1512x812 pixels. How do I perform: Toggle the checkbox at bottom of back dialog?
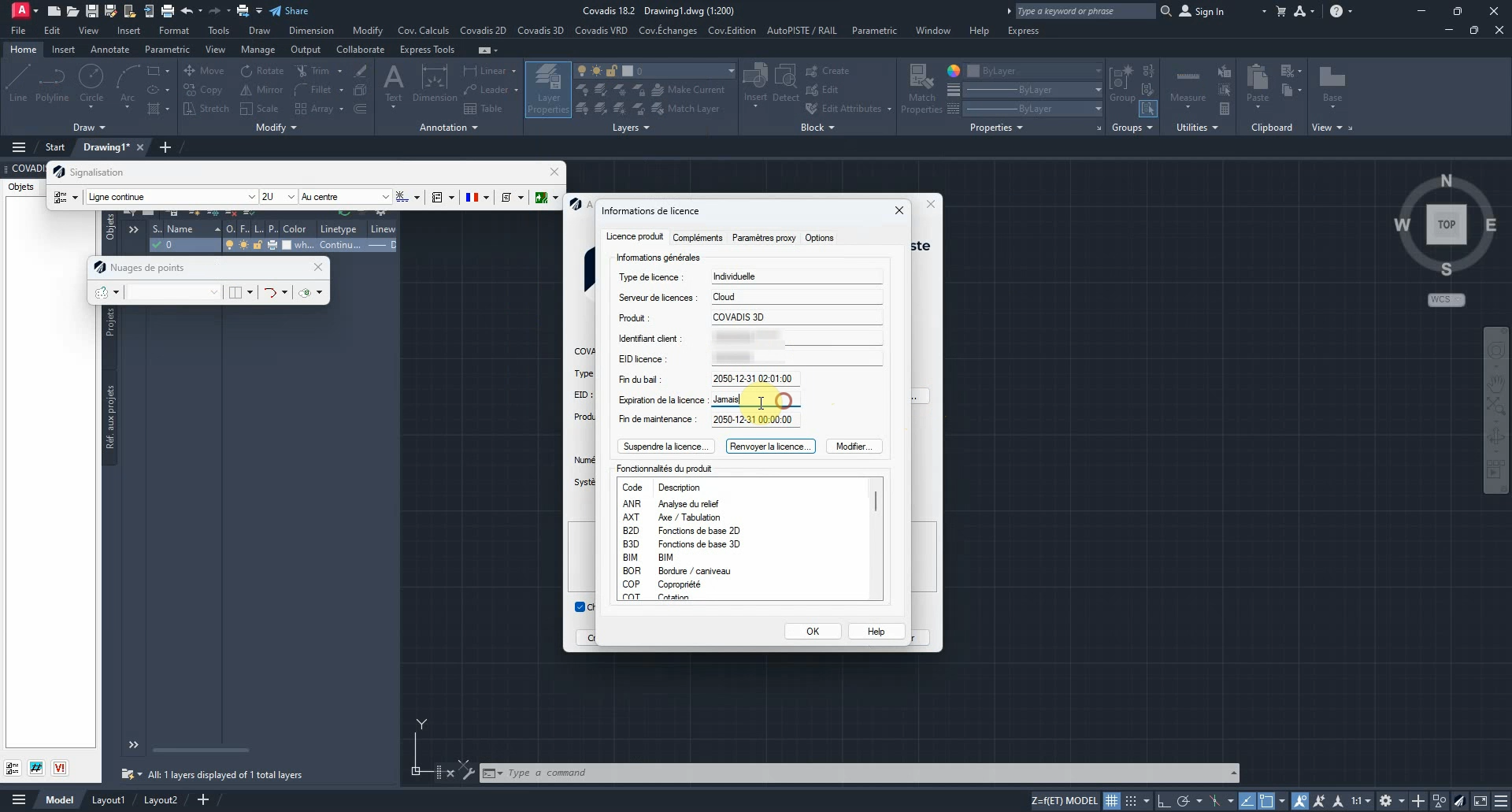(x=580, y=607)
